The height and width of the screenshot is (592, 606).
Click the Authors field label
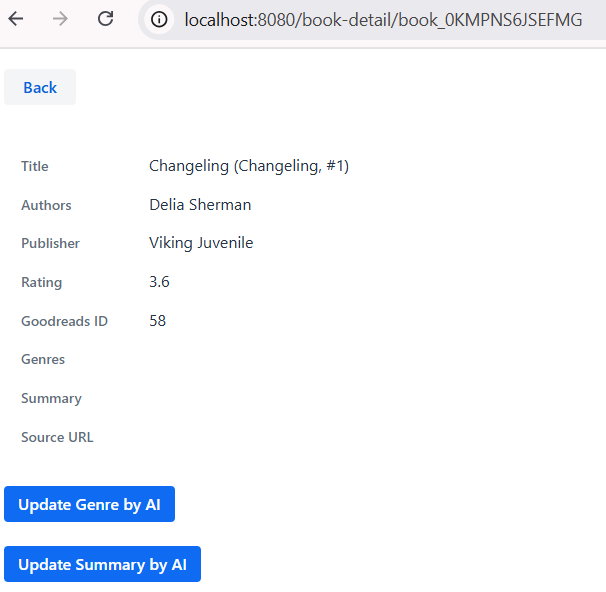coord(46,205)
